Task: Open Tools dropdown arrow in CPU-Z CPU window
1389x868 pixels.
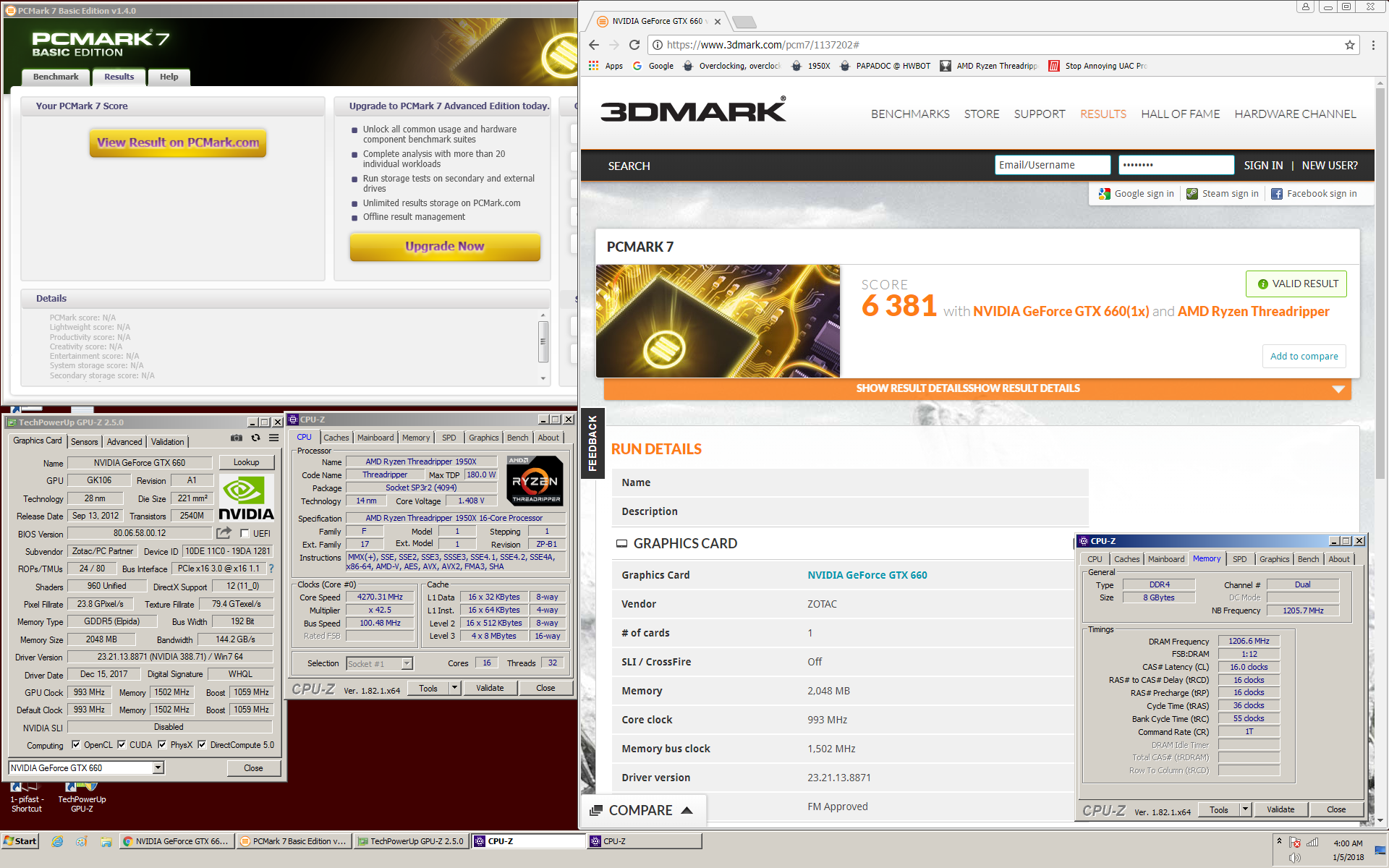Action: (x=454, y=688)
